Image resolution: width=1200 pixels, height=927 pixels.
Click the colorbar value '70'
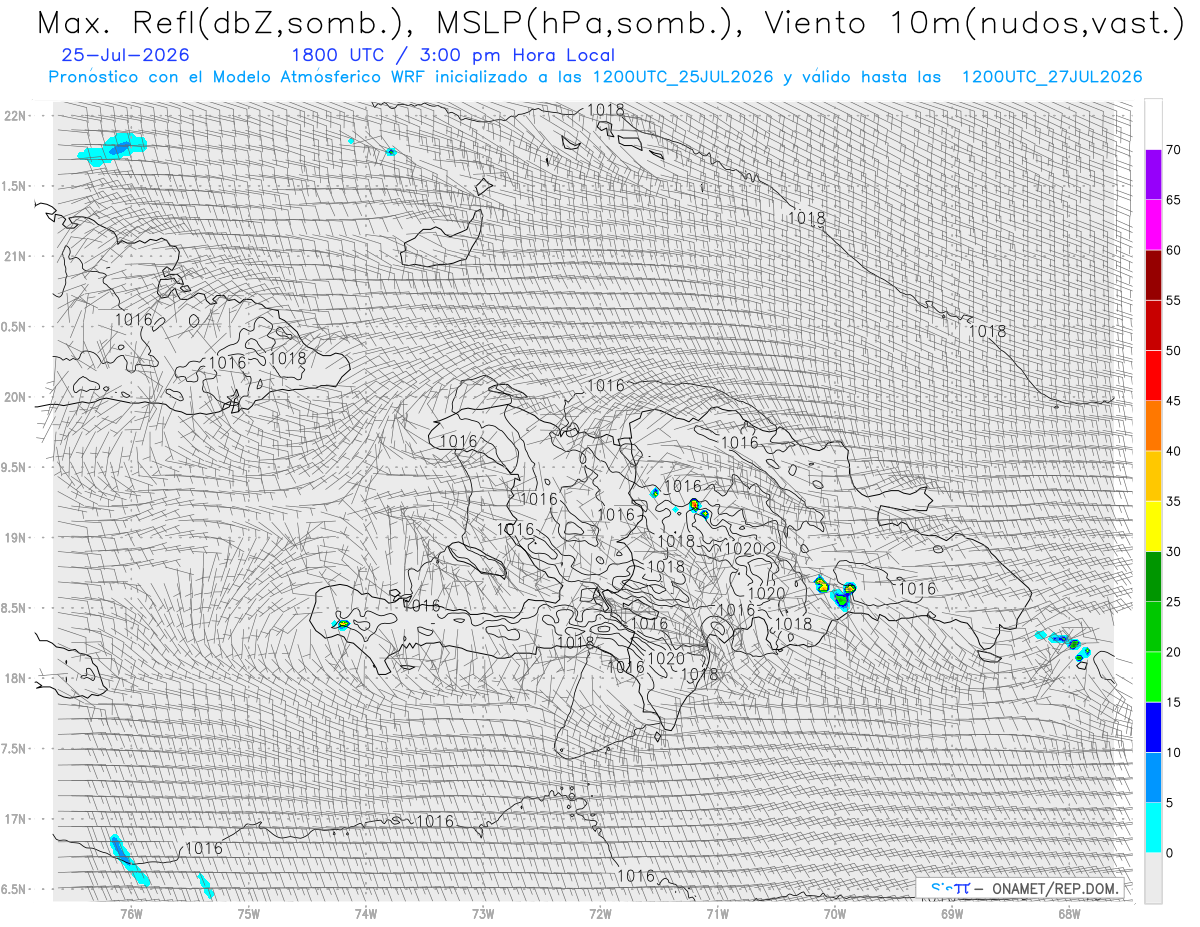point(1173,150)
